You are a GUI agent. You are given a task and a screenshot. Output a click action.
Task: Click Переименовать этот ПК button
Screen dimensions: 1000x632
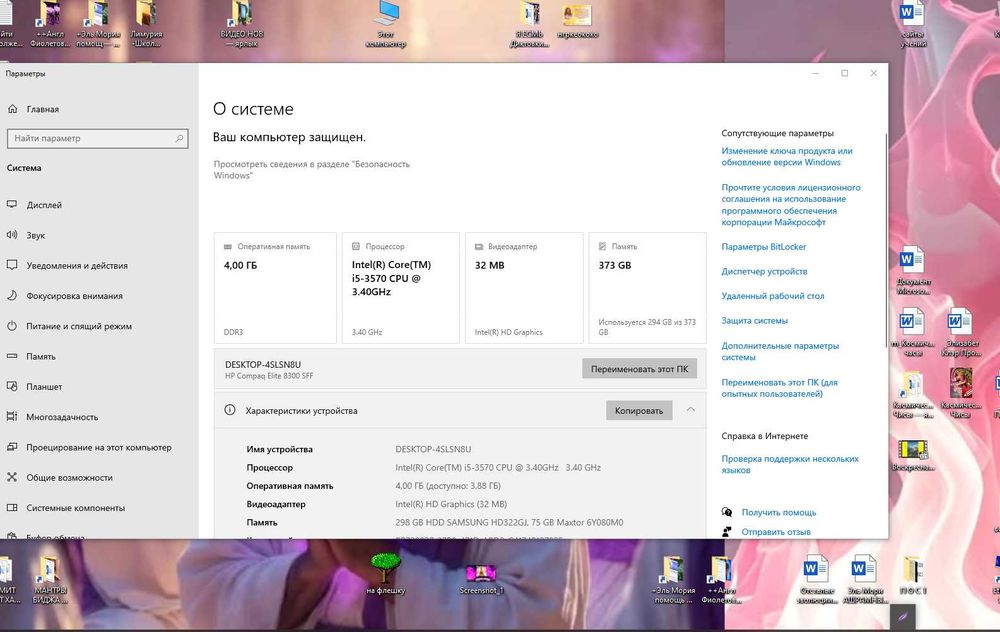pyautogui.click(x=639, y=369)
